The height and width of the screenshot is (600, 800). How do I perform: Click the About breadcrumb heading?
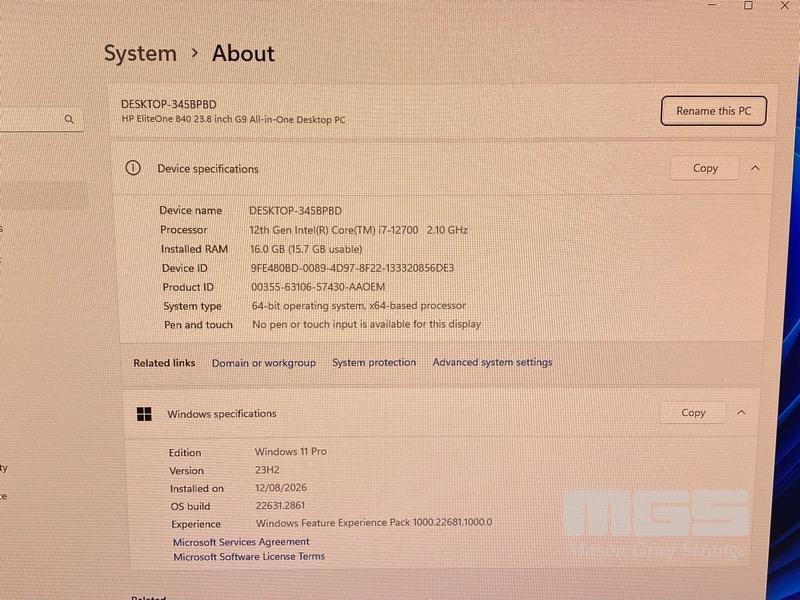tap(243, 53)
